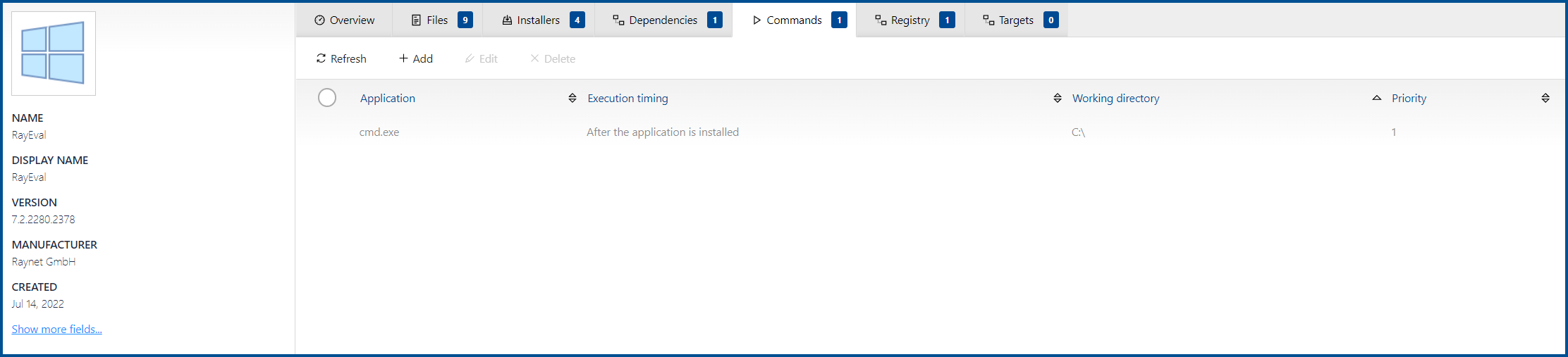Image resolution: width=1568 pixels, height=357 pixels.
Task: Click sort arrows after Application column
Action: pos(572,99)
